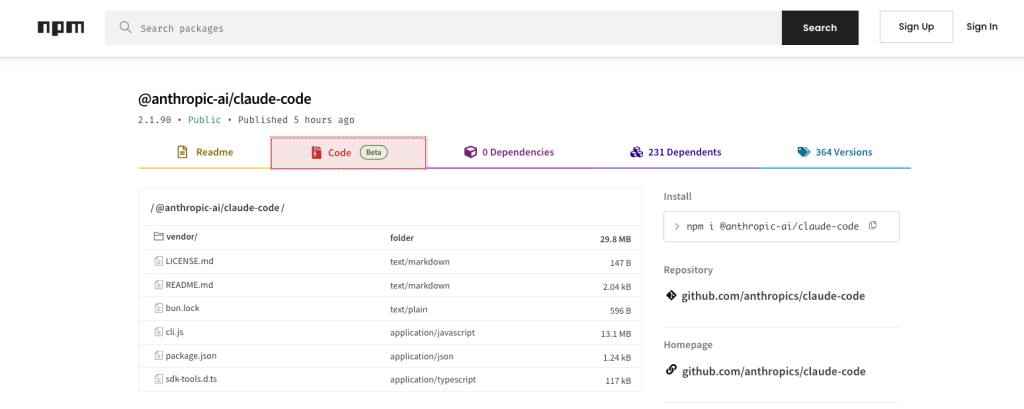The image size is (1024, 409).
Task: Click the red Code file icon
Action: [316, 152]
